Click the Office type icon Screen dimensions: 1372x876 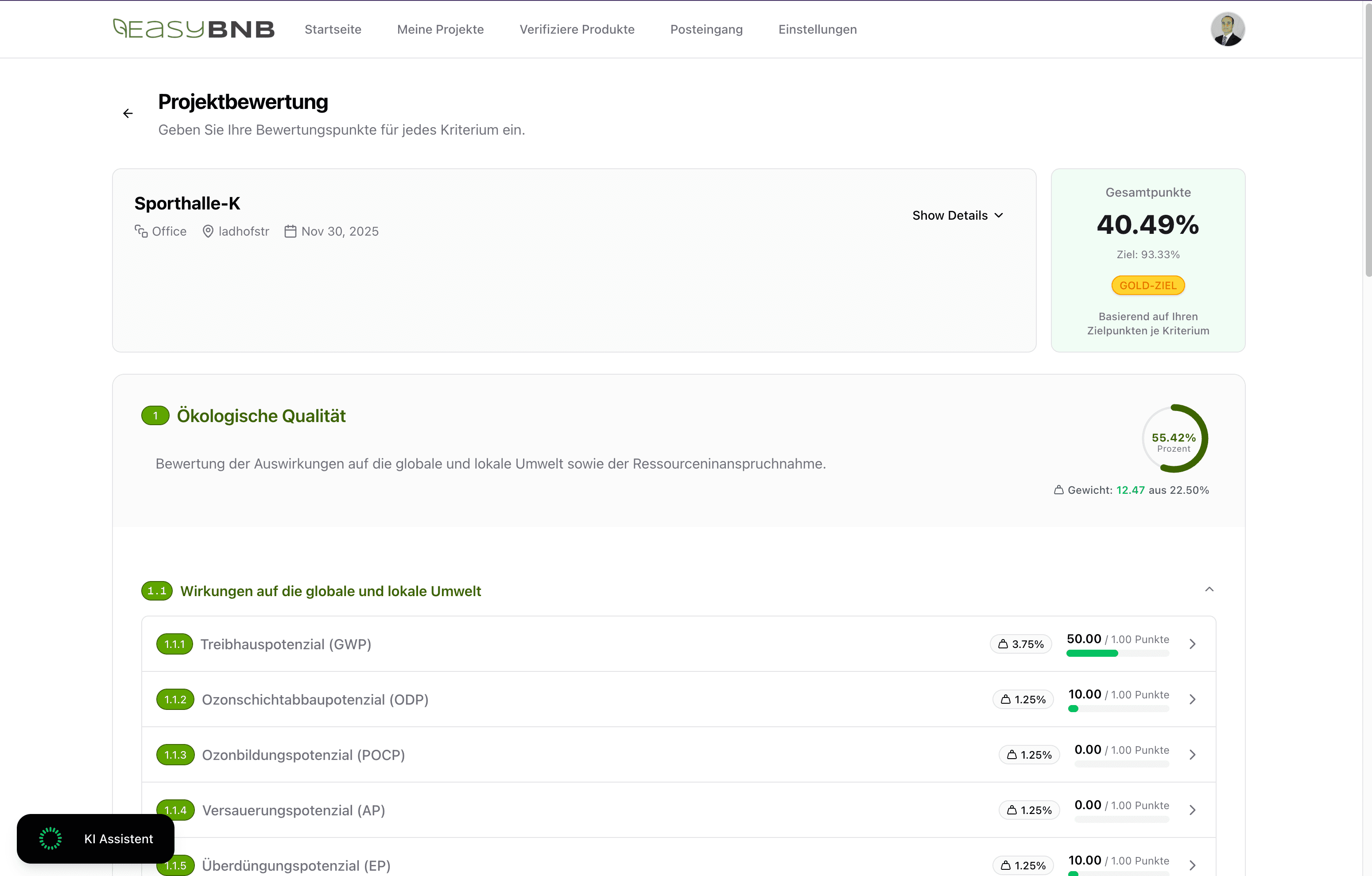(x=141, y=231)
